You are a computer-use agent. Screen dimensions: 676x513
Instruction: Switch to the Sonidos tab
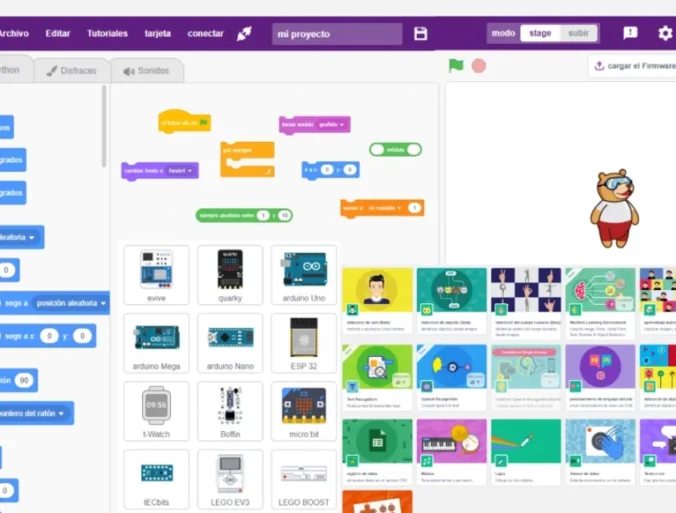click(147, 71)
